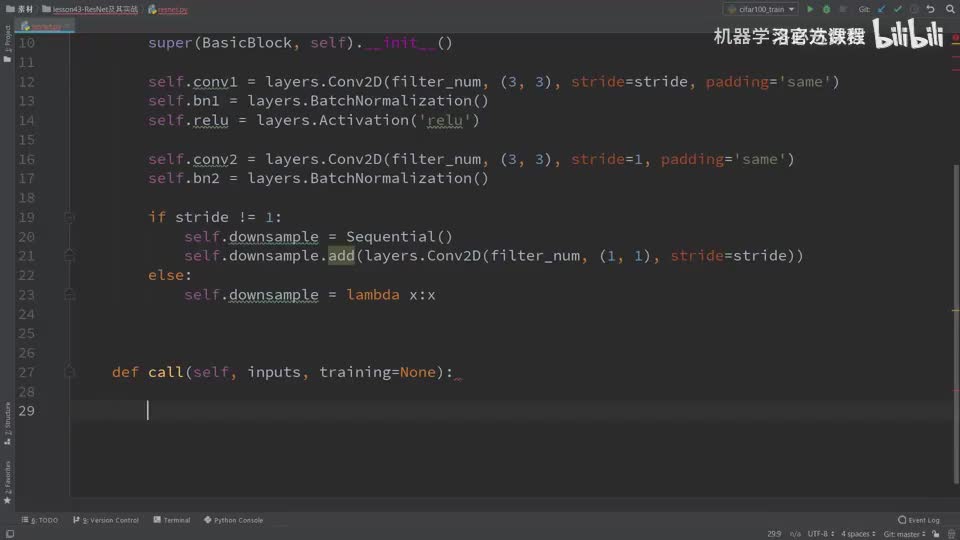Click 'self.conv2' on line 16
Screen dimensions: 960x540
tap(192, 160)
